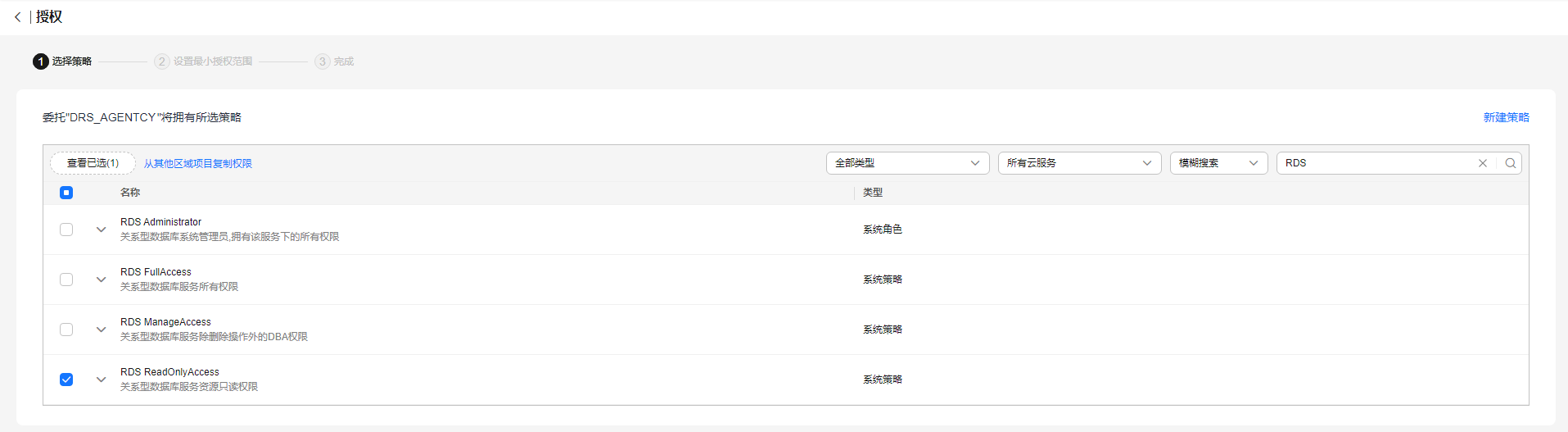The height and width of the screenshot is (432, 1568).
Task: Click the 新建策略 link
Action: click(x=1506, y=117)
